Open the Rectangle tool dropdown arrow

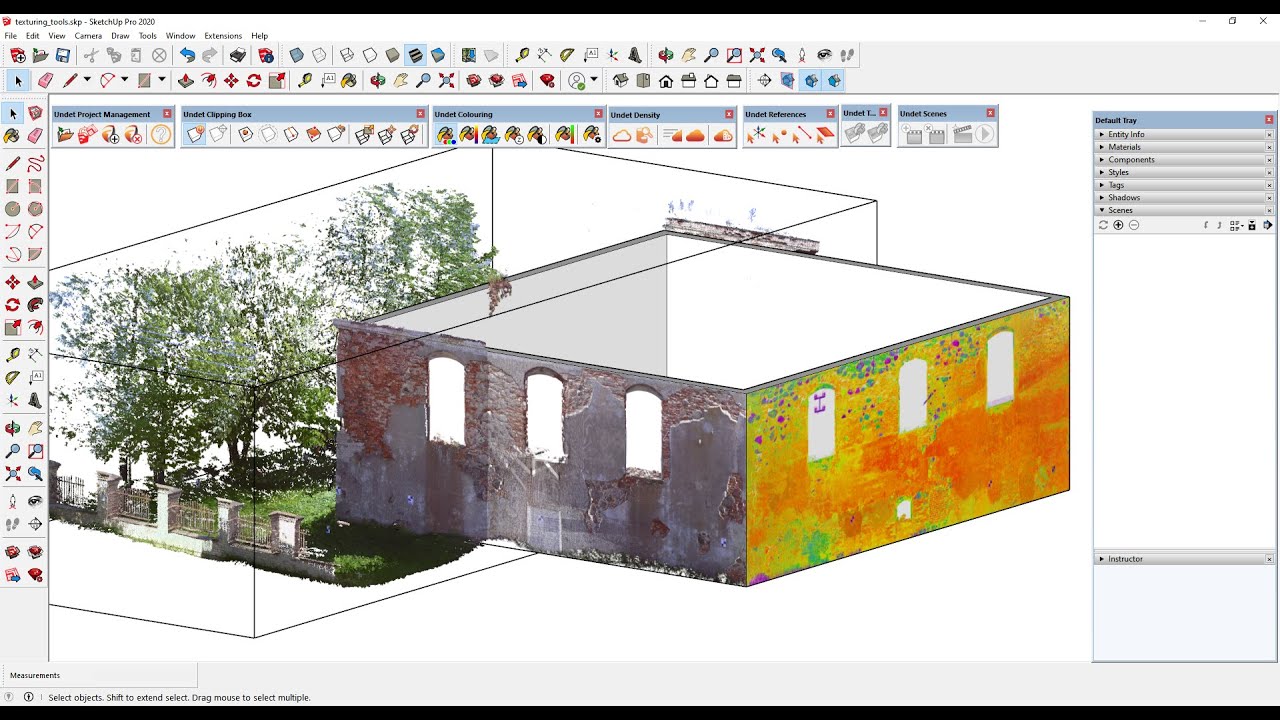pyautogui.click(x=162, y=80)
